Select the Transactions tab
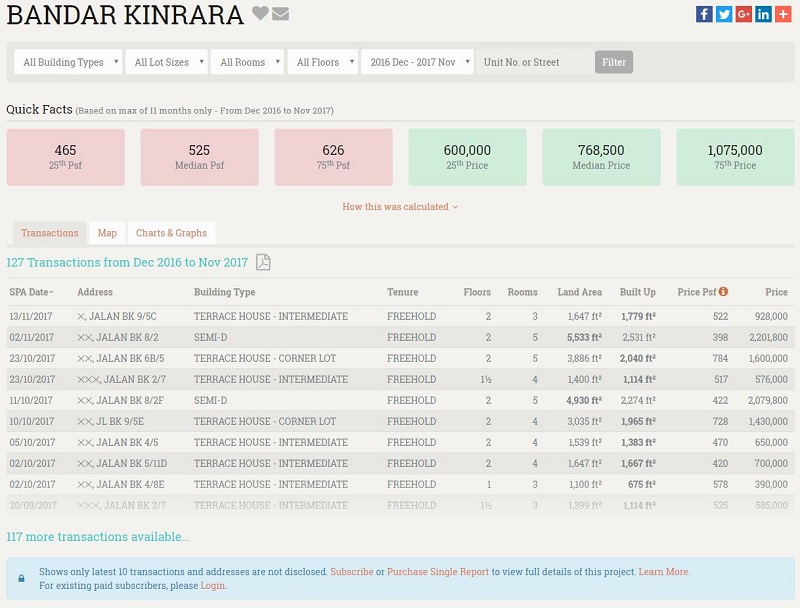This screenshot has height=608, width=800. 49,233
